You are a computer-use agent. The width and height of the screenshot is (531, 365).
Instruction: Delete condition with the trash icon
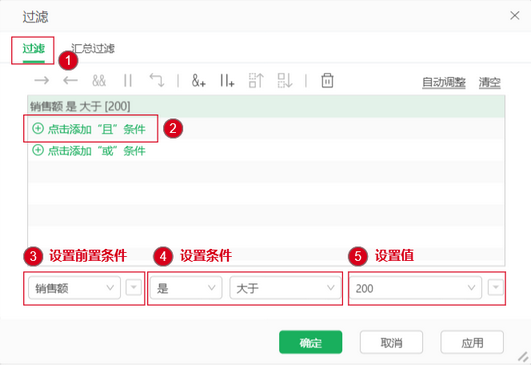point(327,81)
